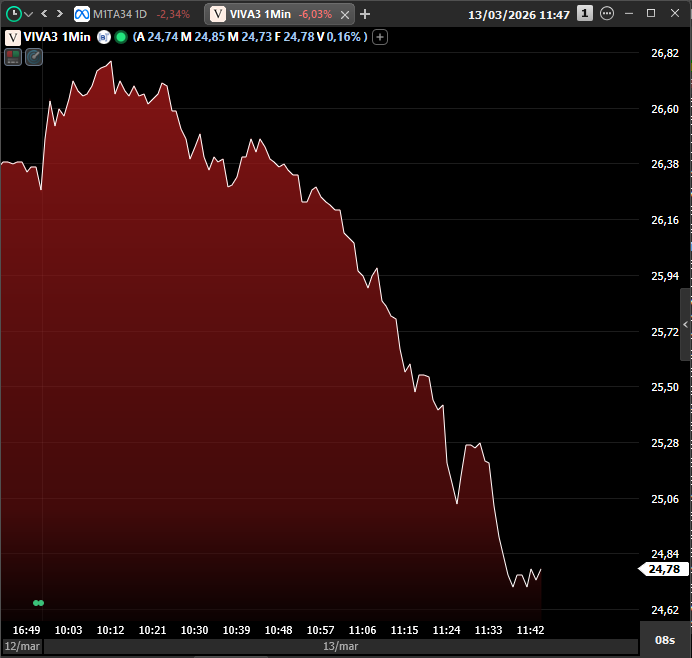Toggle the green status indicator
692x658 pixels.
(x=121, y=37)
